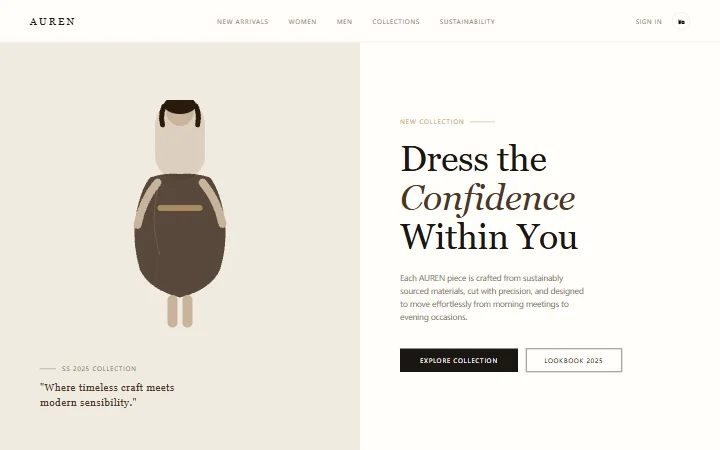The image size is (720, 450).
Task: Click the 'Within You' heading line
Action: (x=489, y=237)
